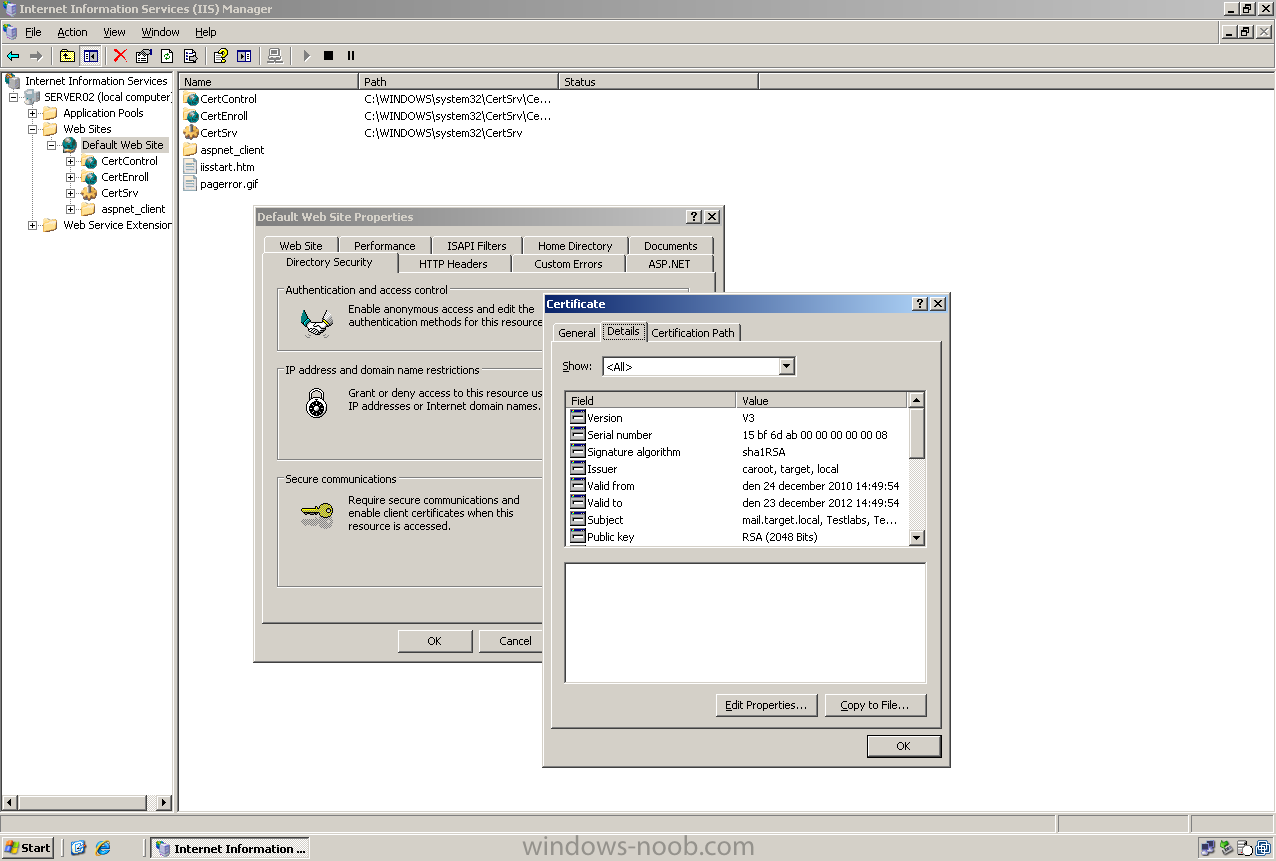Click right arrow of tree pane scrollbar
Screen dimensions: 1276x861
tap(164, 802)
